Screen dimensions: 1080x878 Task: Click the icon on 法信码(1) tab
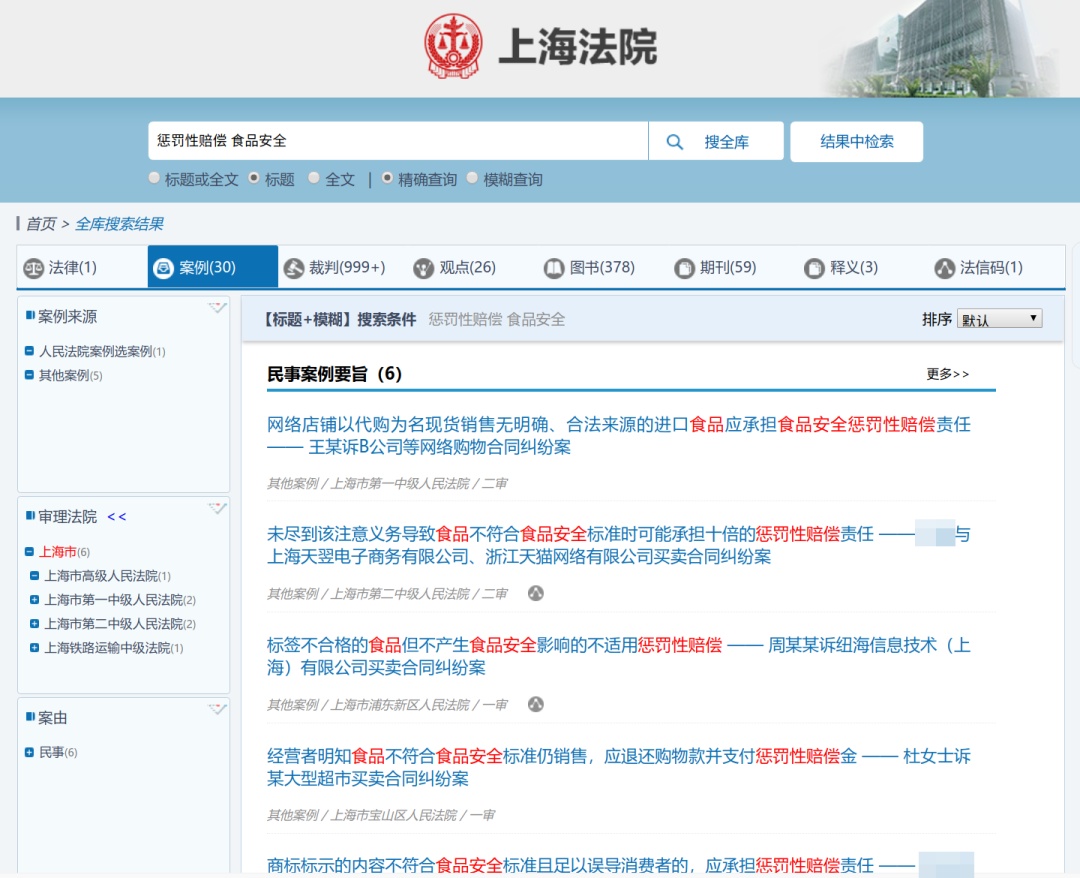[944, 268]
